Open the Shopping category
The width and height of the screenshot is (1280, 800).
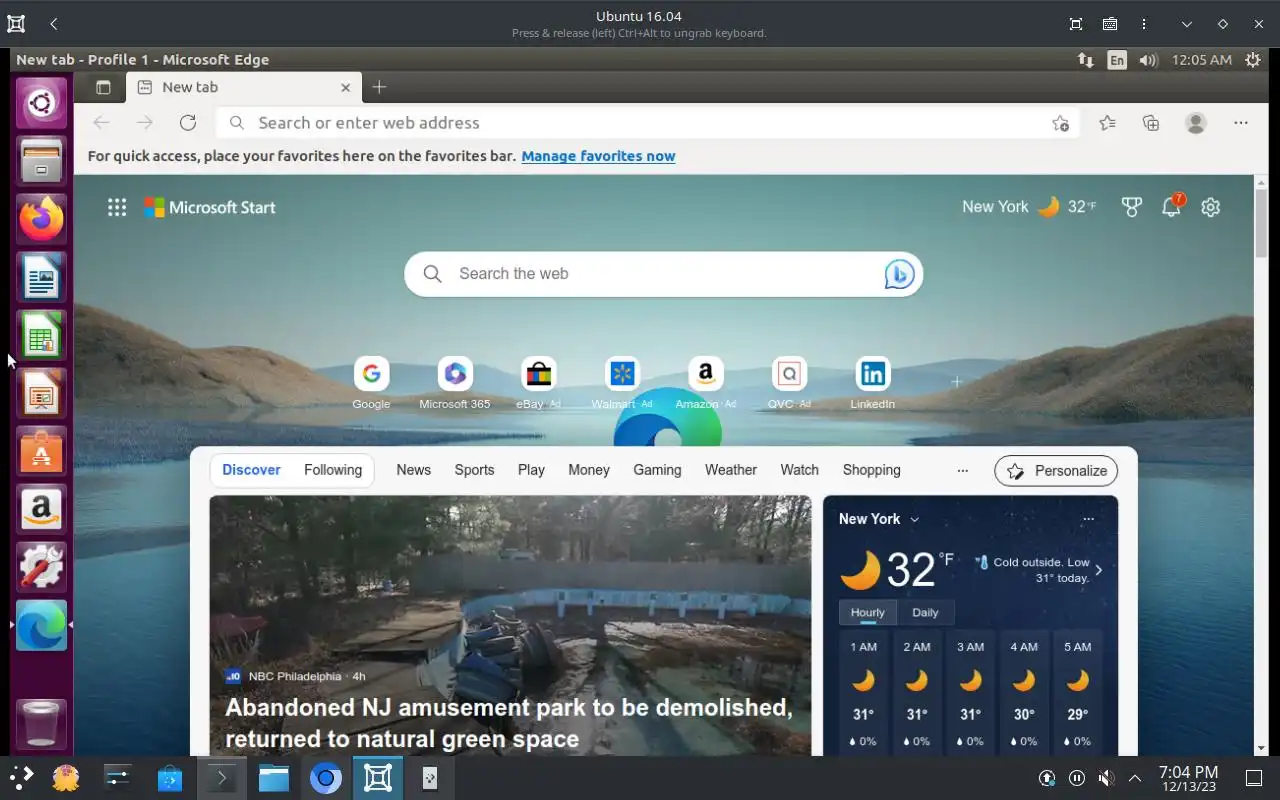872,470
